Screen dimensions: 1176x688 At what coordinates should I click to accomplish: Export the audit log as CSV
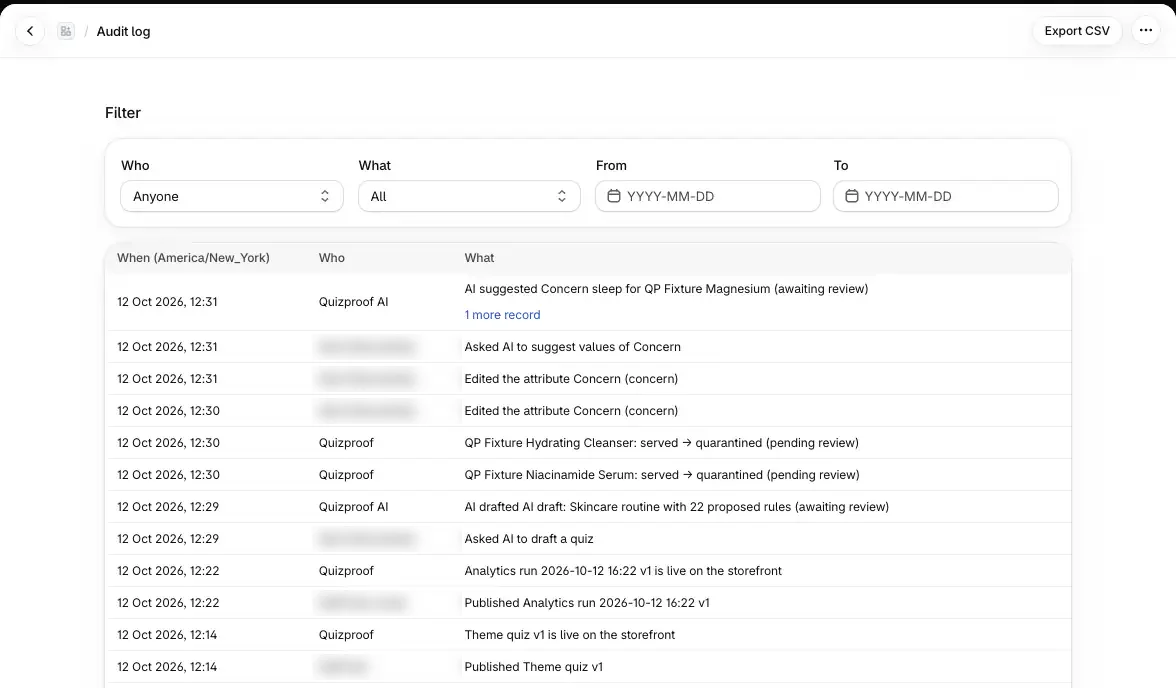click(1076, 31)
